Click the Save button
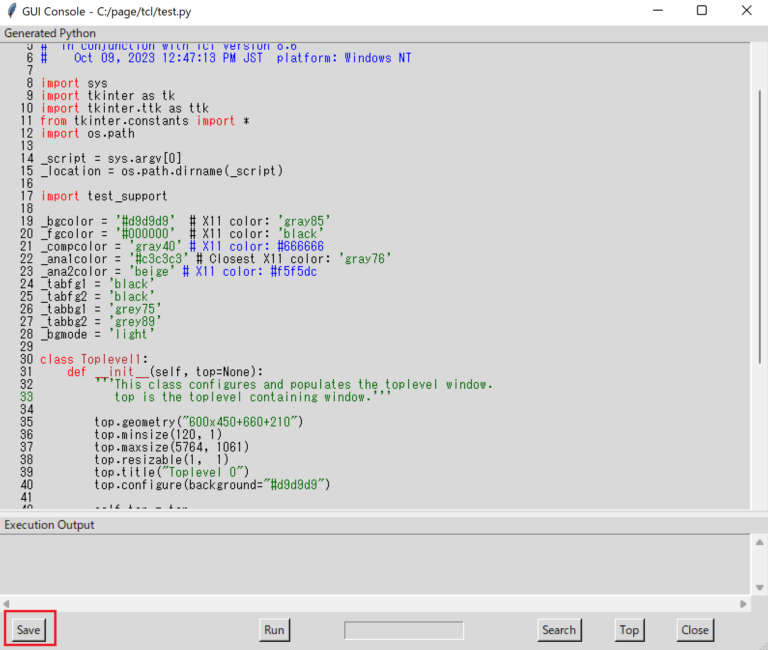 (x=29, y=630)
